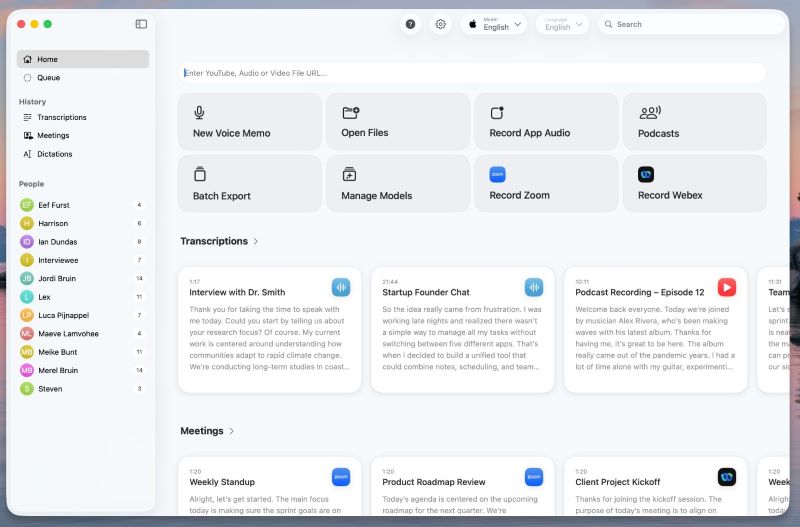This screenshot has height=527, width=800.
Task: Select Meike Bunt in People
Action: tap(83, 352)
